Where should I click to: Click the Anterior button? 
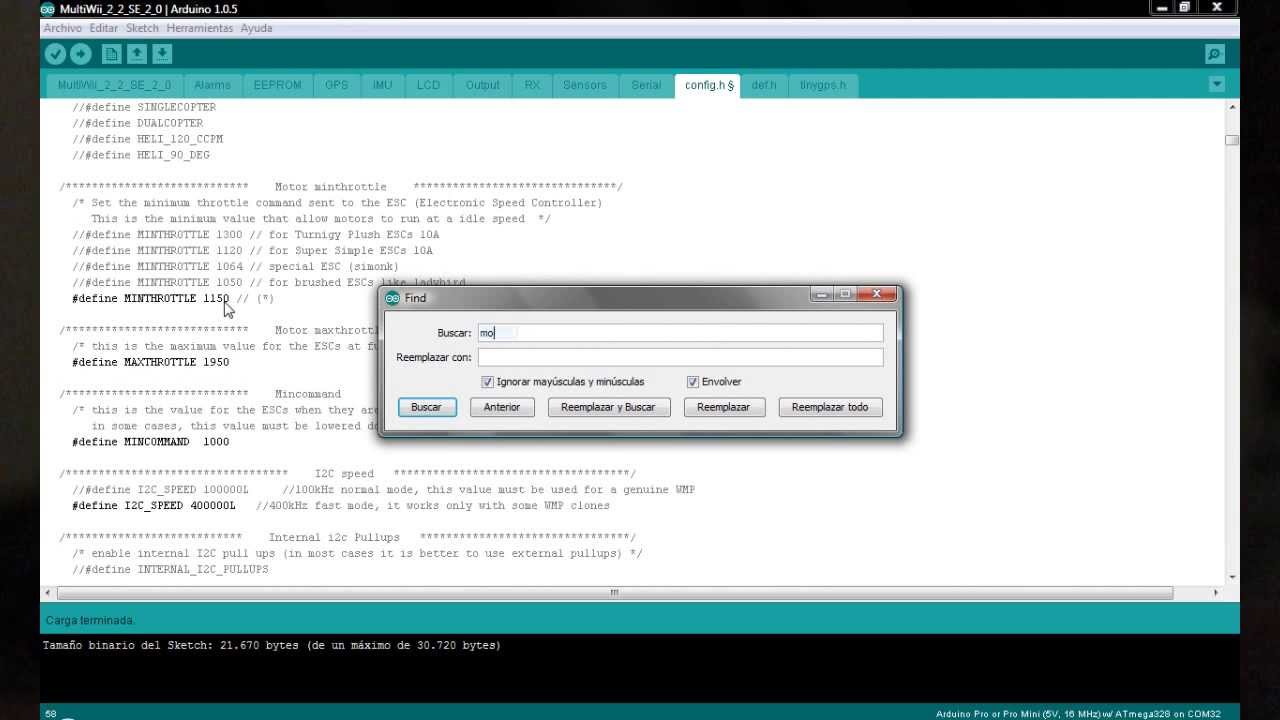coord(502,407)
